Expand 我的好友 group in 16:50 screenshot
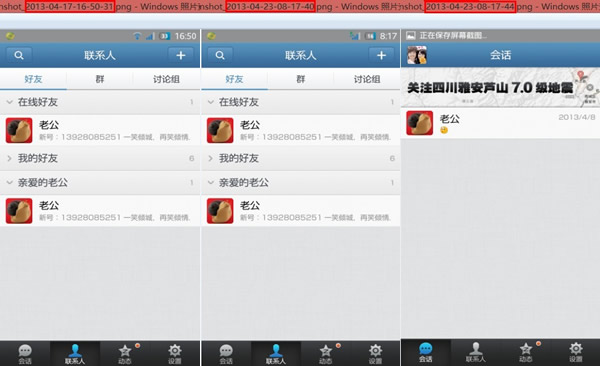Screen dimensions: 600x366 click(x=100, y=158)
